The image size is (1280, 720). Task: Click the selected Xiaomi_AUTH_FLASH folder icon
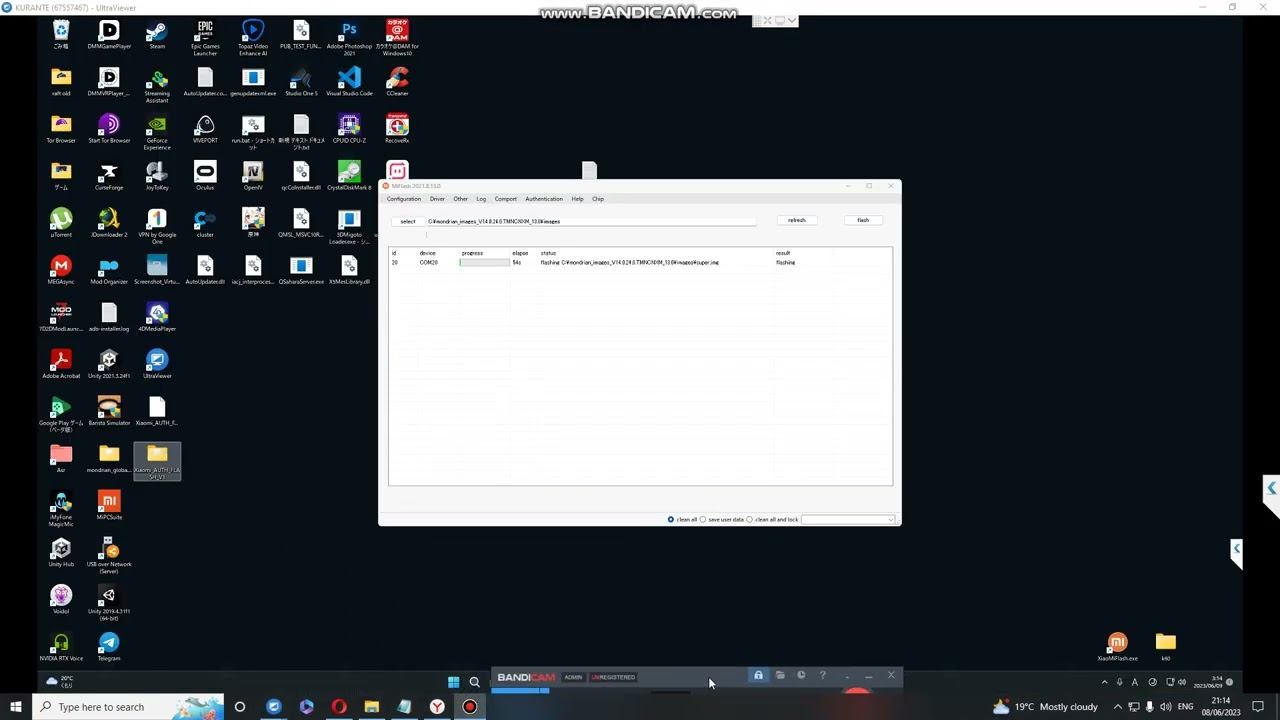pyautogui.click(x=157, y=460)
